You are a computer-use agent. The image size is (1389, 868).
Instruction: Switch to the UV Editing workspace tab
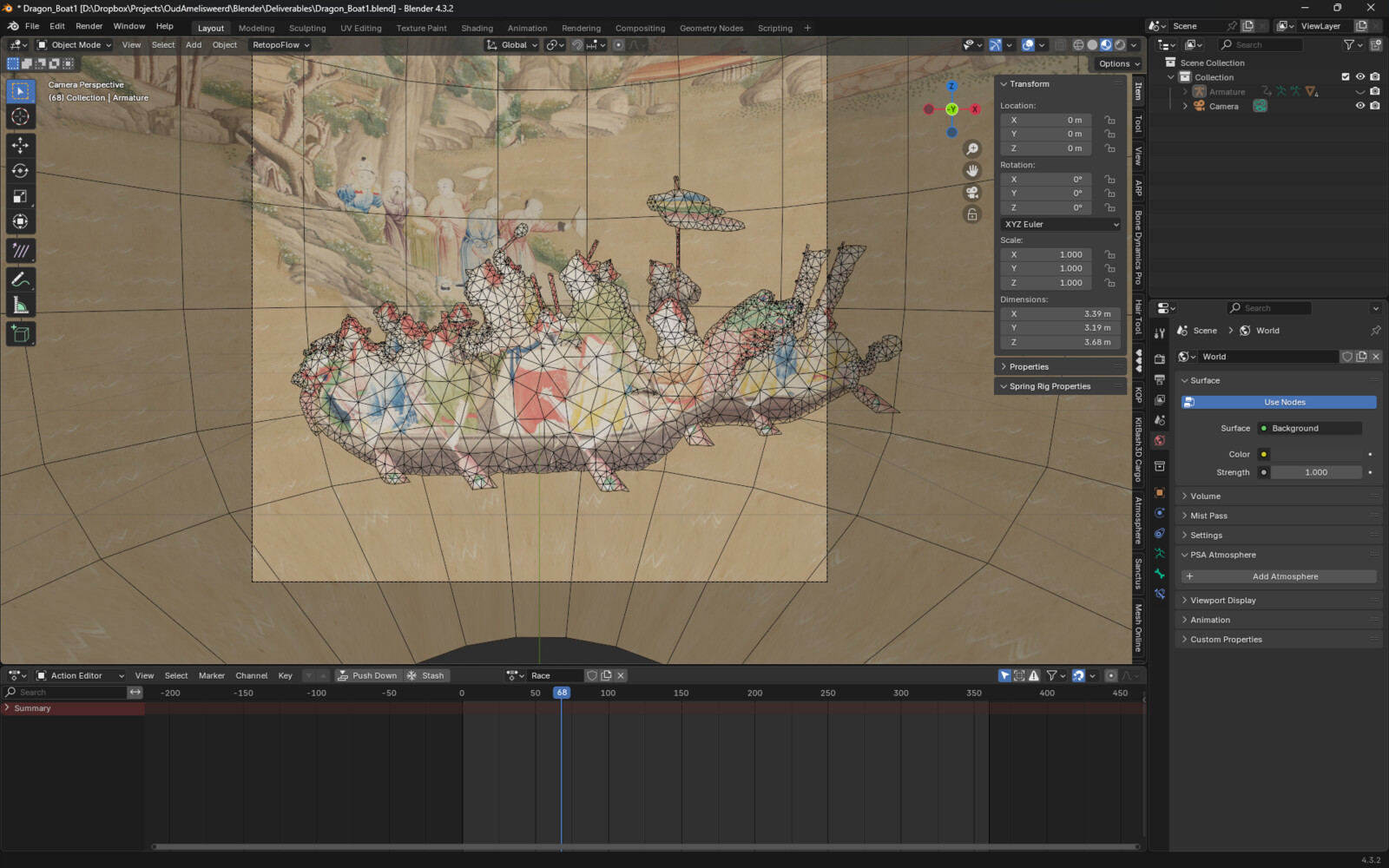(361, 28)
